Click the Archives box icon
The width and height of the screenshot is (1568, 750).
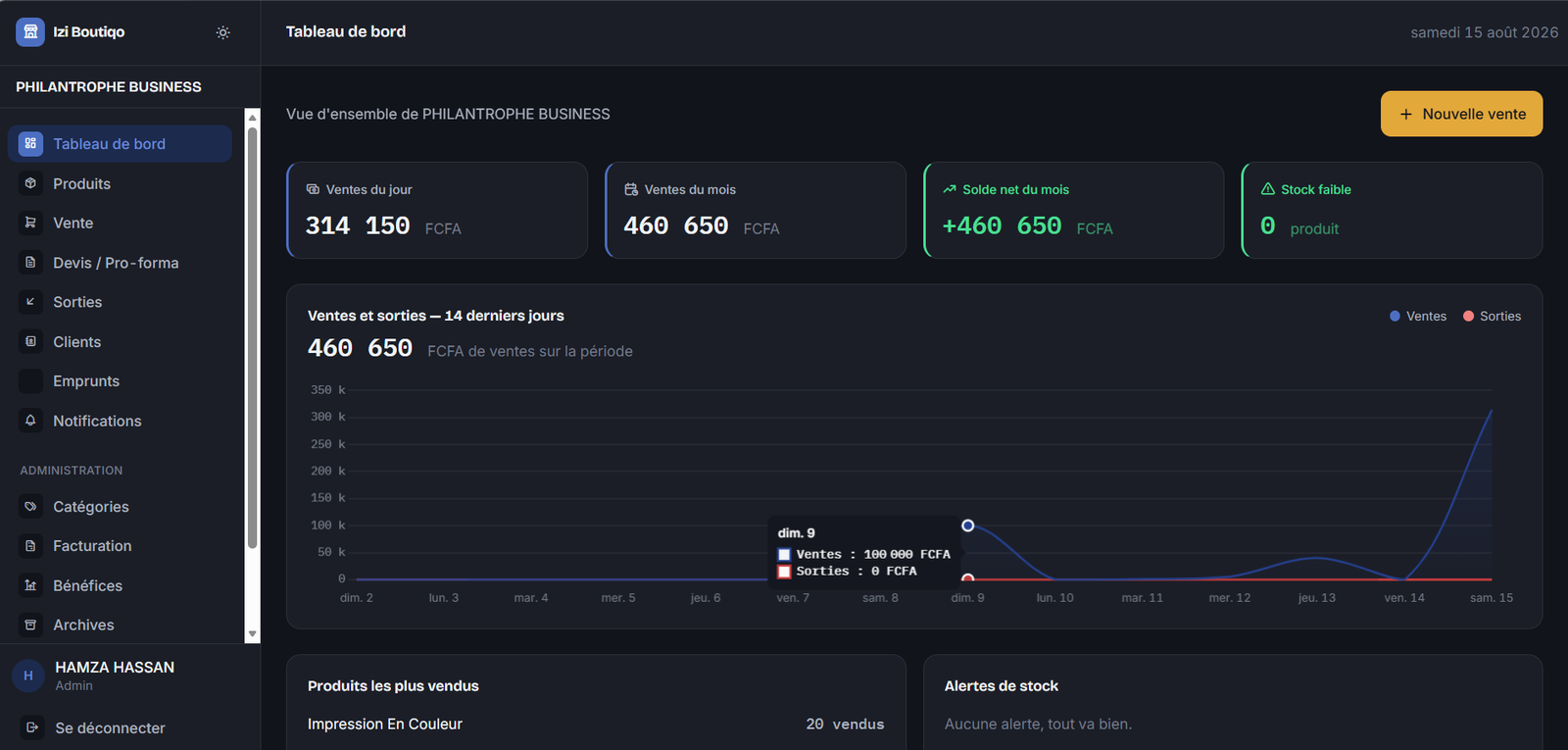pyautogui.click(x=30, y=625)
